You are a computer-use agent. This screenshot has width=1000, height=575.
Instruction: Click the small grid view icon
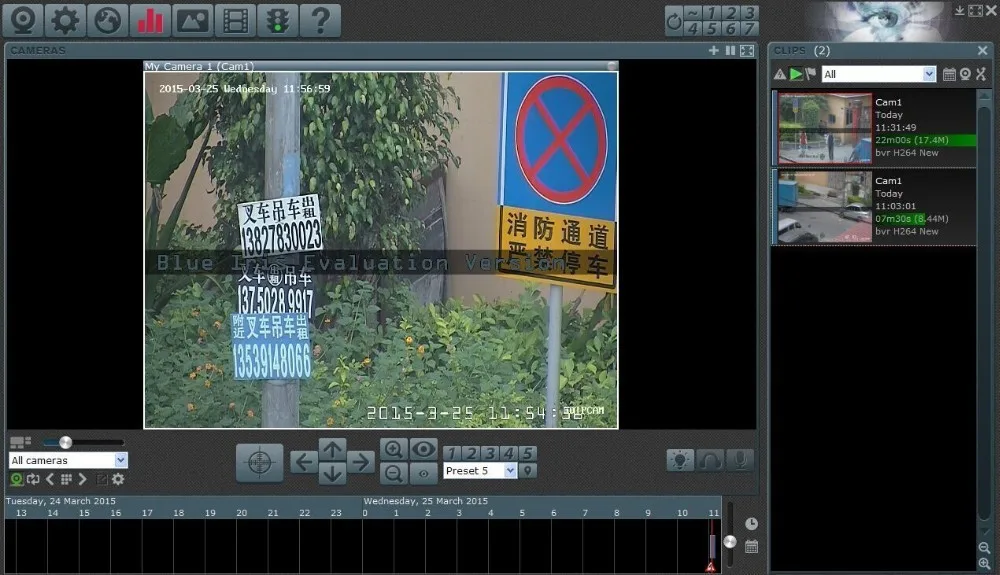(x=66, y=479)
